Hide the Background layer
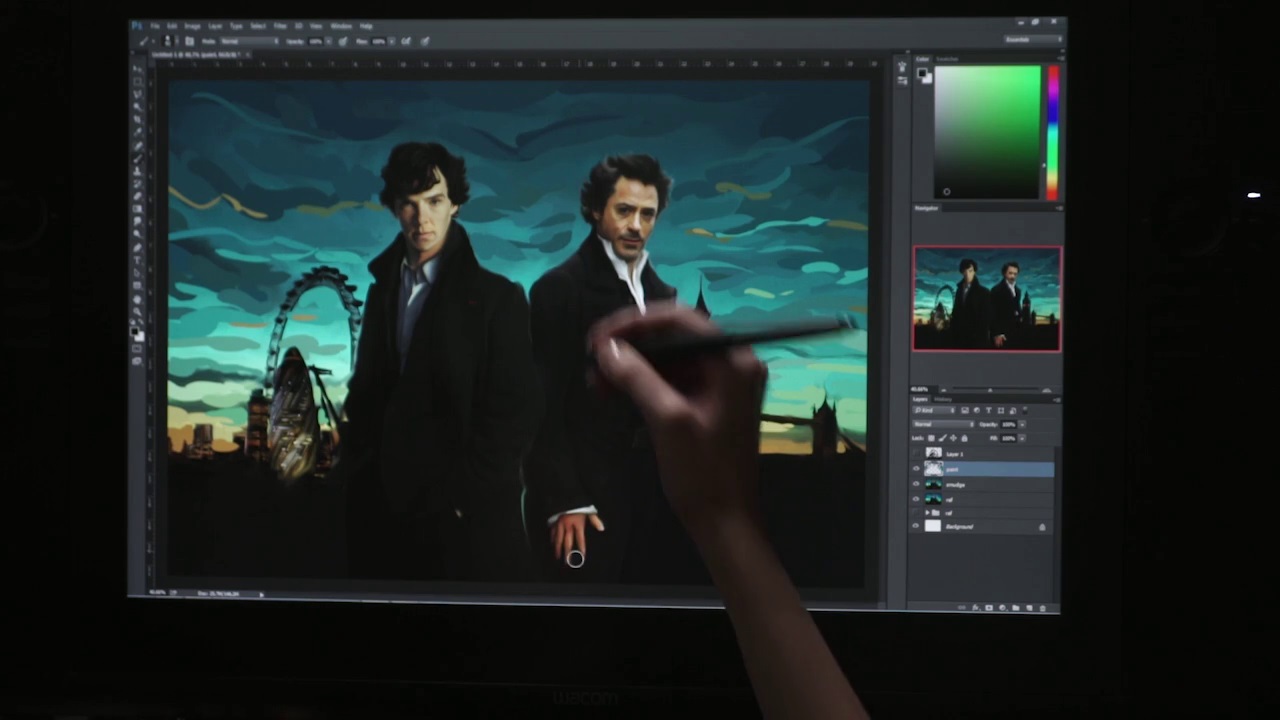The width and height of the screenshot is (1280, 720). tap(916, 525)
